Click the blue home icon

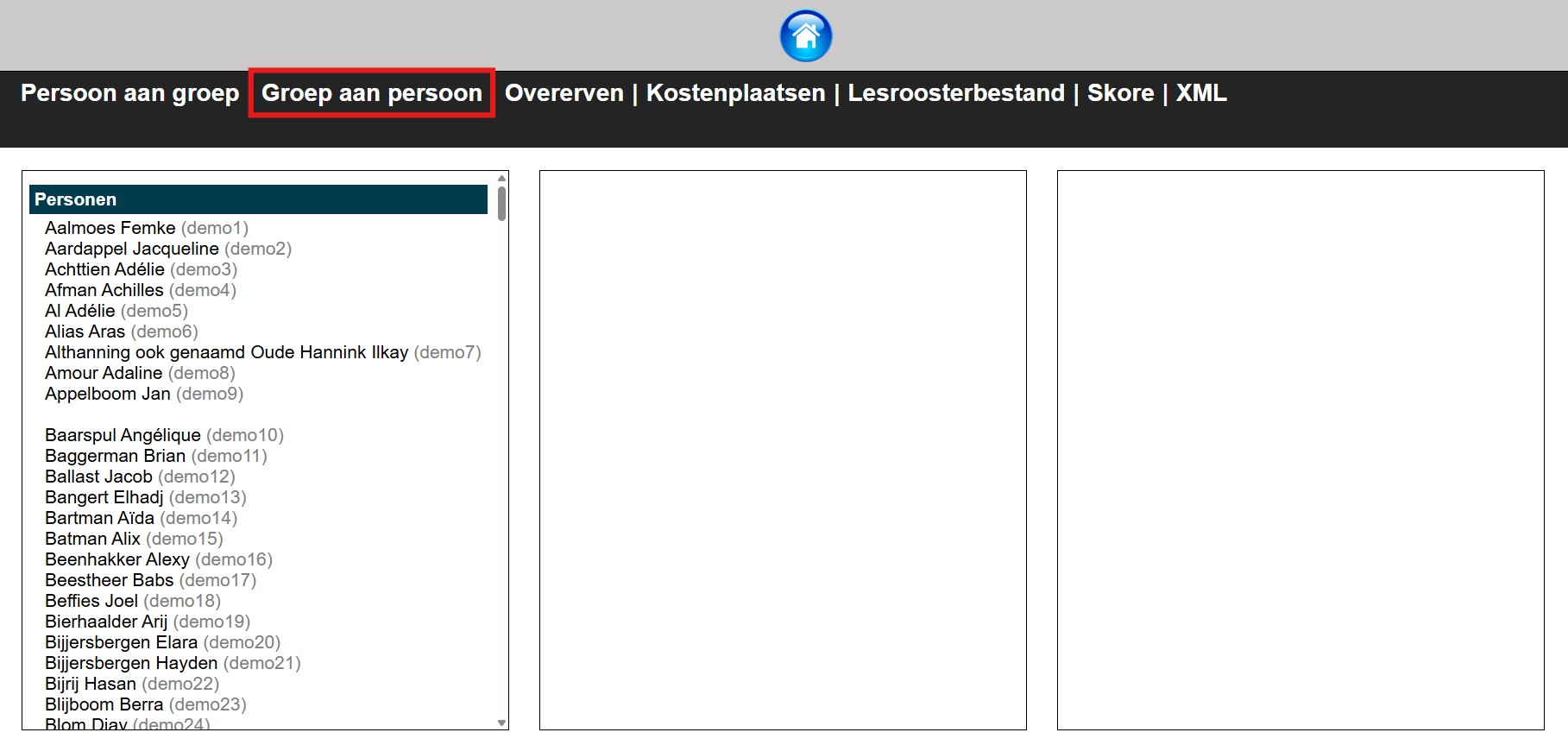(x=805, y=36)
